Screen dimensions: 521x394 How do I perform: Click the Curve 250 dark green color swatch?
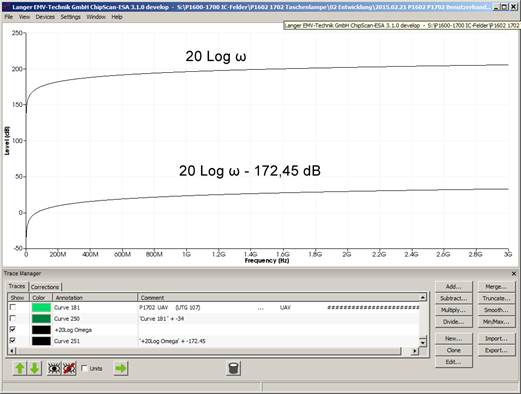click(41, 319)
